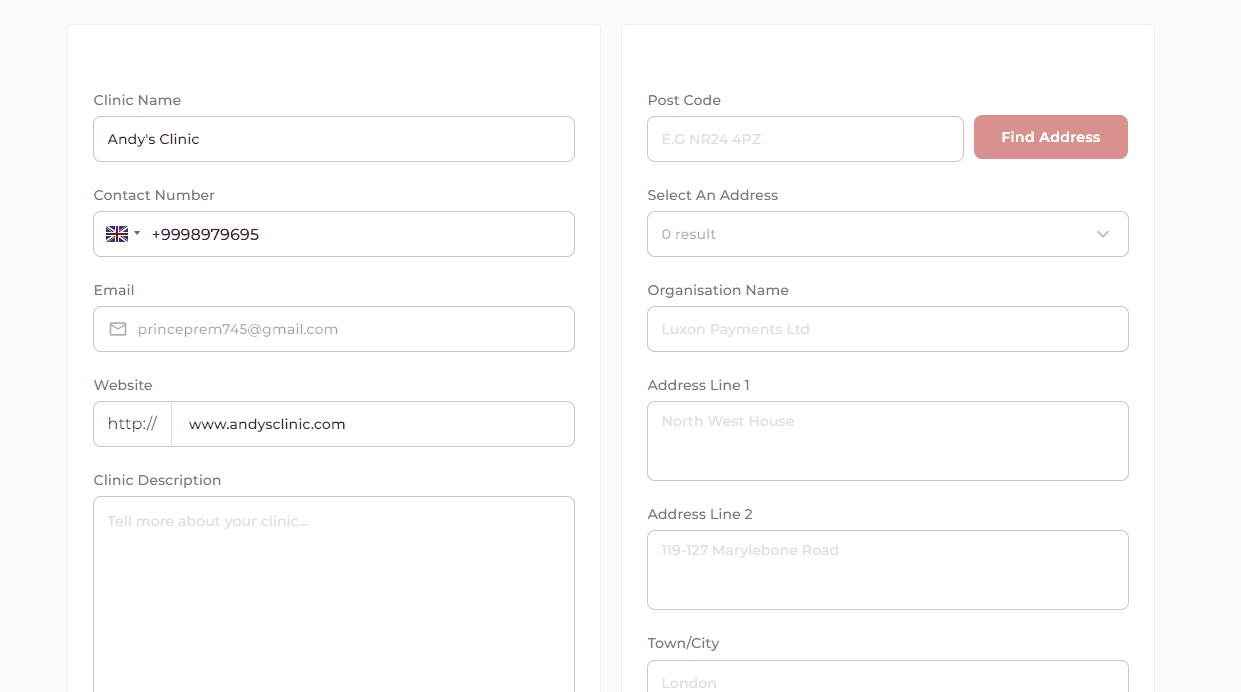Click the Website URL text field
Image resolution: width=1241 pixels, height=692 pixels.
(372, 424)
